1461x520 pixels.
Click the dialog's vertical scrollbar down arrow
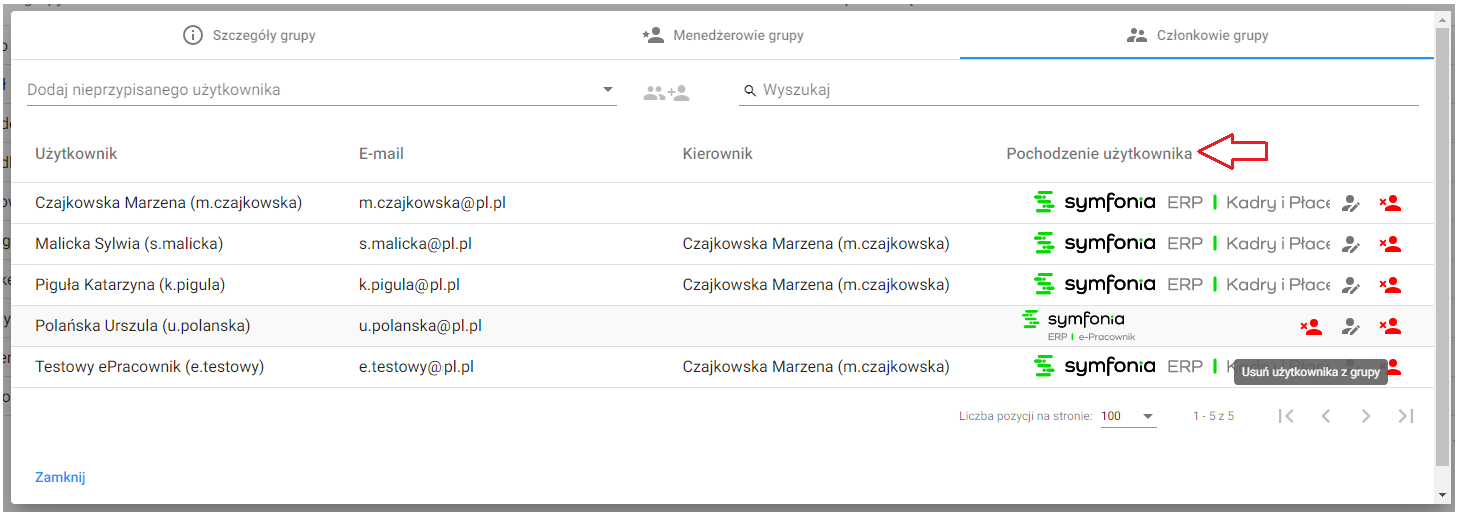1441,495
